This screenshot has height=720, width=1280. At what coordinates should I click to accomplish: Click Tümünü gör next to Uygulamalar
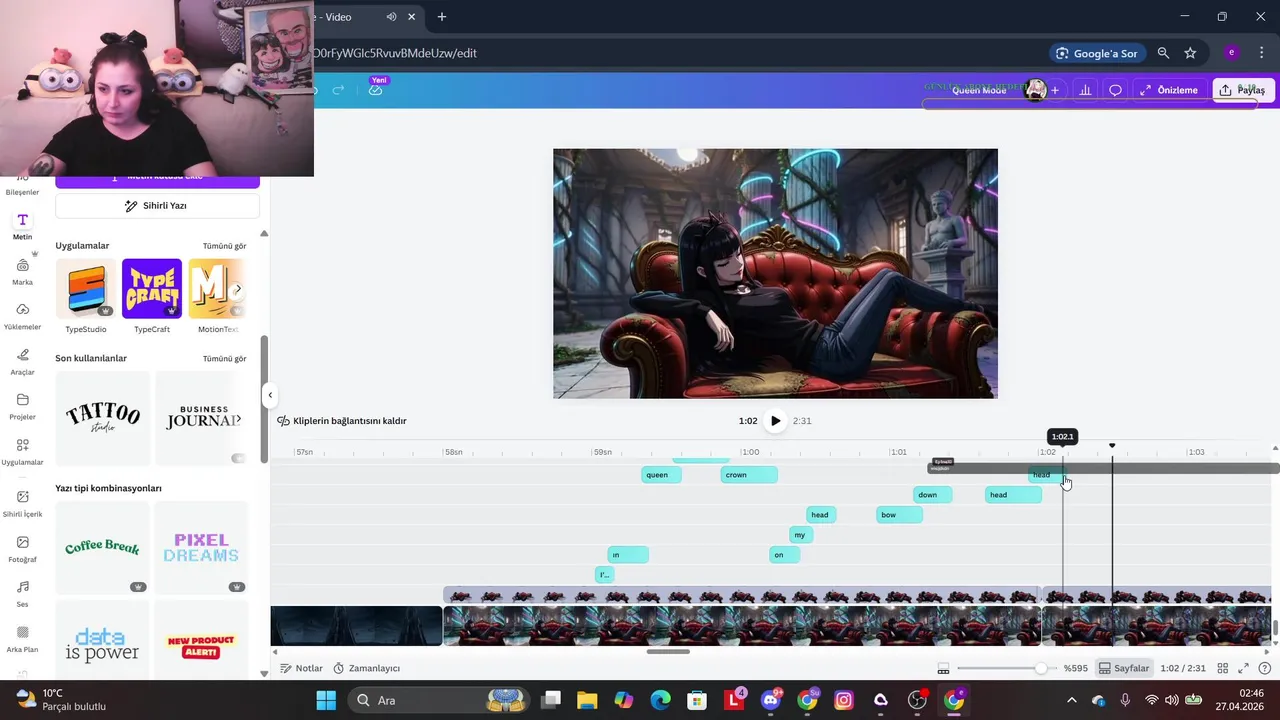(224, 246)
